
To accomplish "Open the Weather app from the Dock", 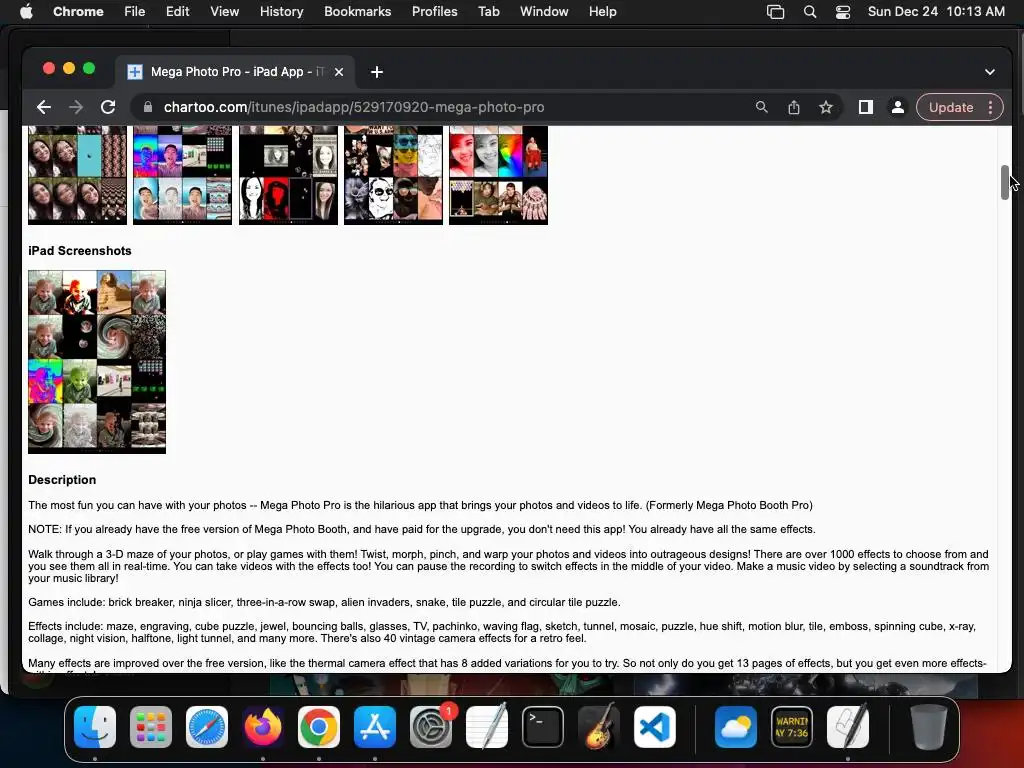I will click(x=735, y=727).
